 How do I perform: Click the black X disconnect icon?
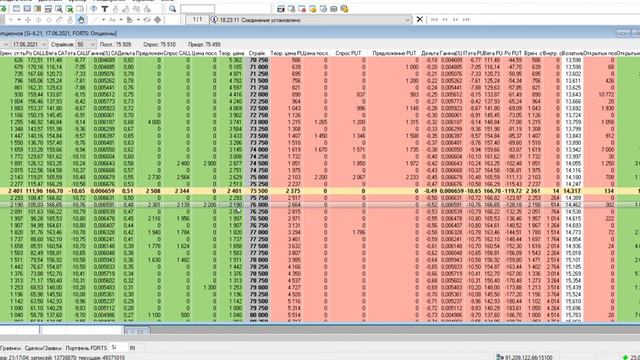click(x=420, y=19)
